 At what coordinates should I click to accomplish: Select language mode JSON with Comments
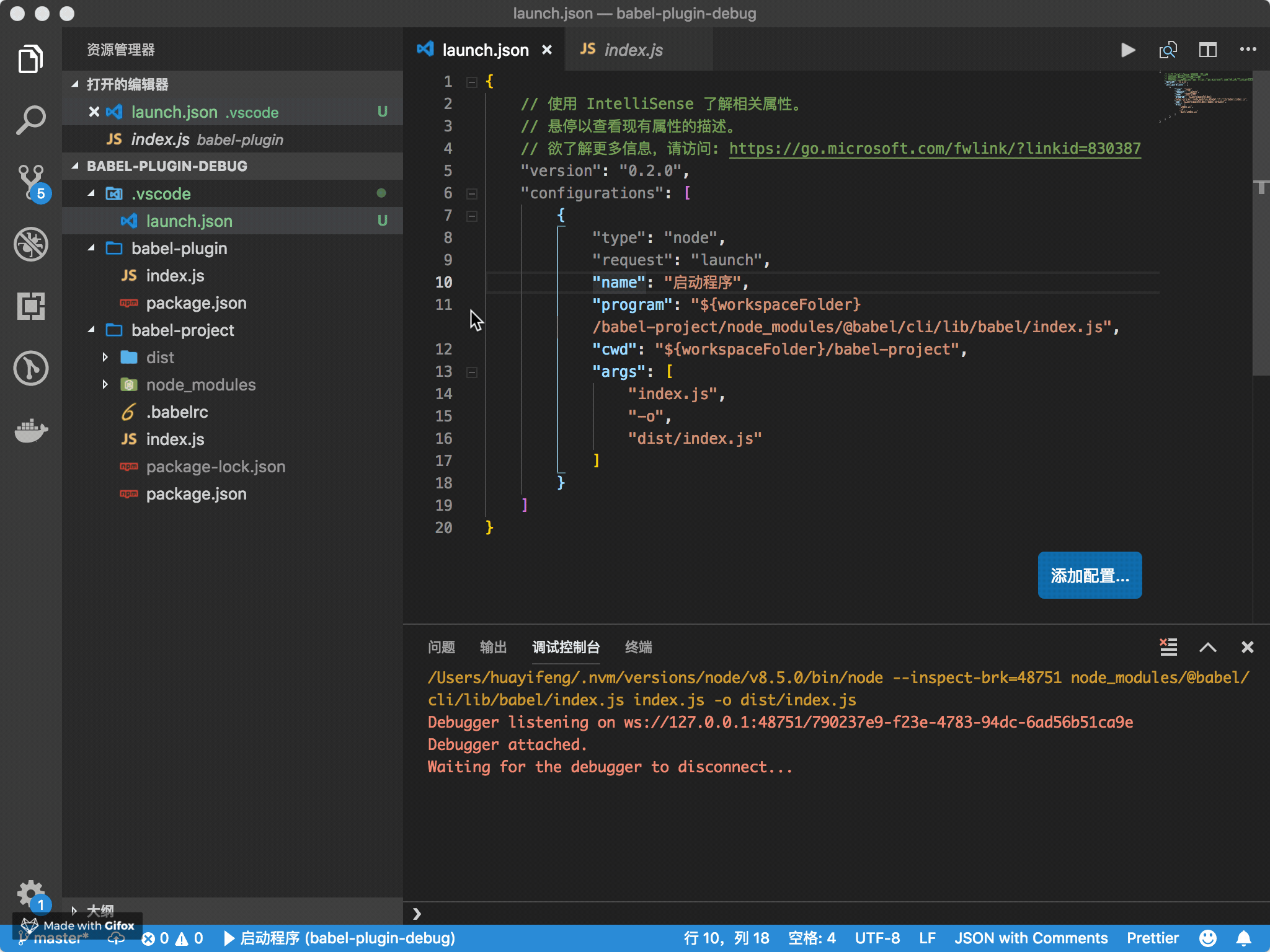pos(1031,938)
